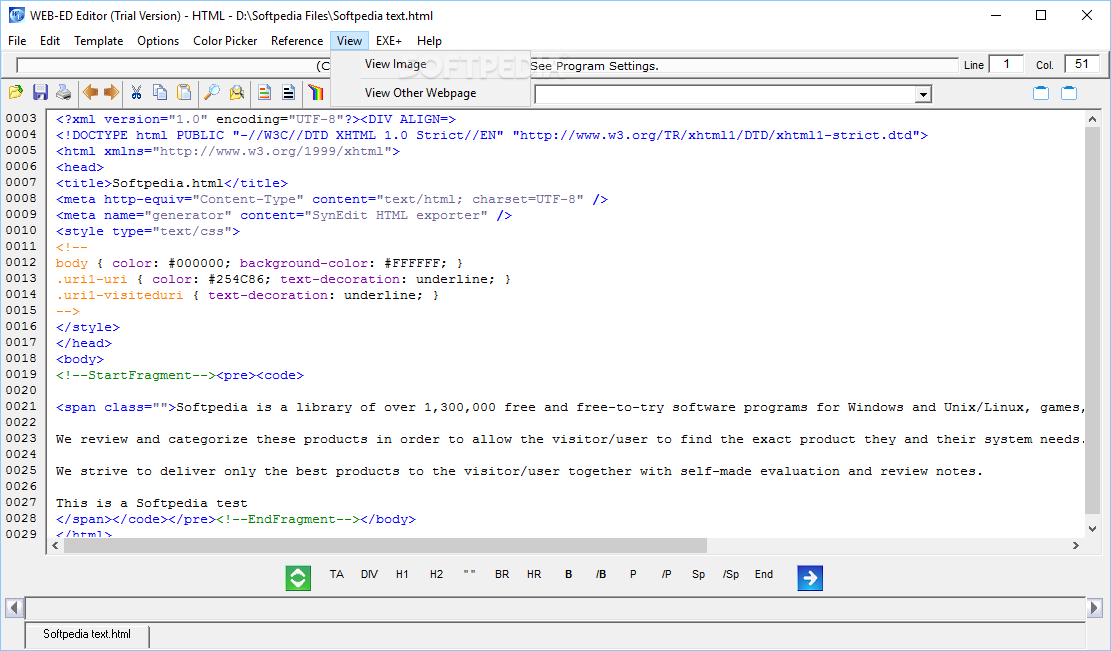Paste from the clipboard icon
1111x651 pixels.
click(184, 92)
